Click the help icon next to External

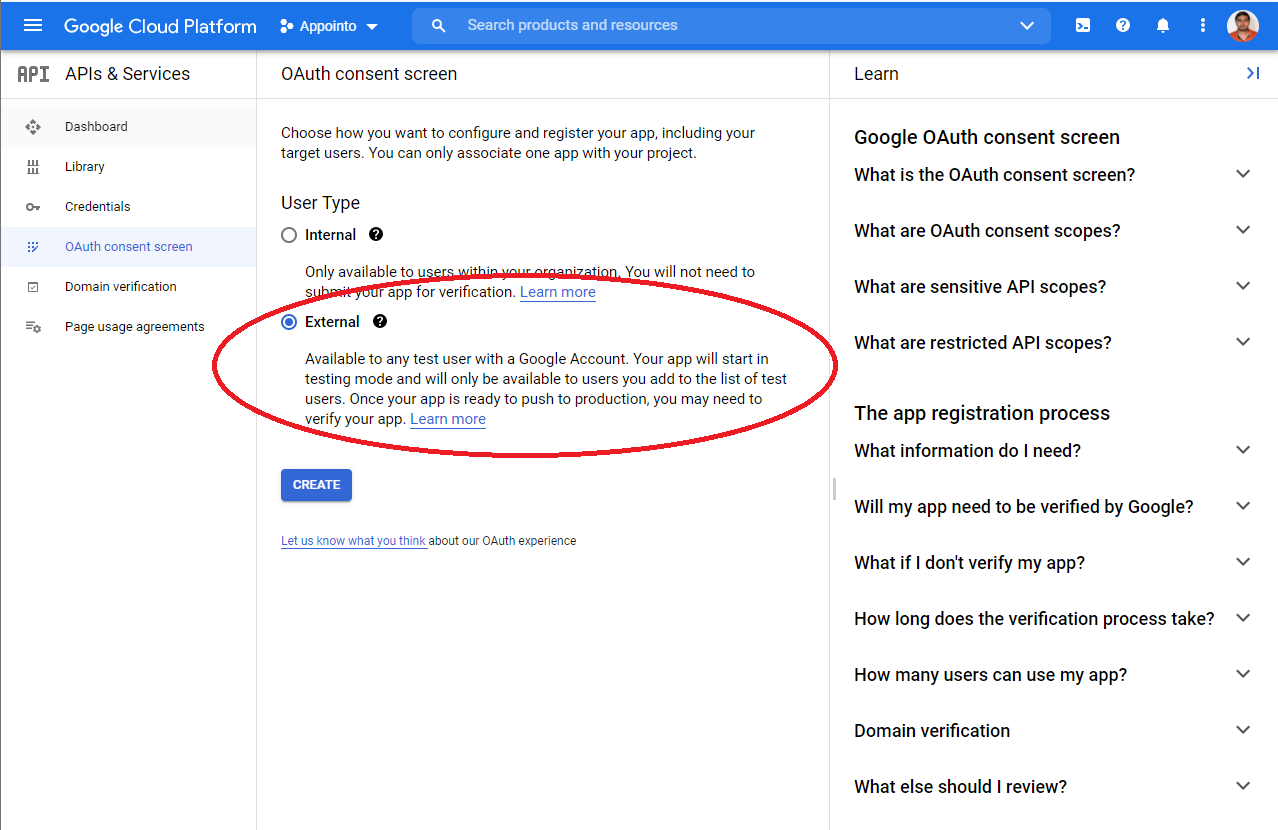(380, 321)
